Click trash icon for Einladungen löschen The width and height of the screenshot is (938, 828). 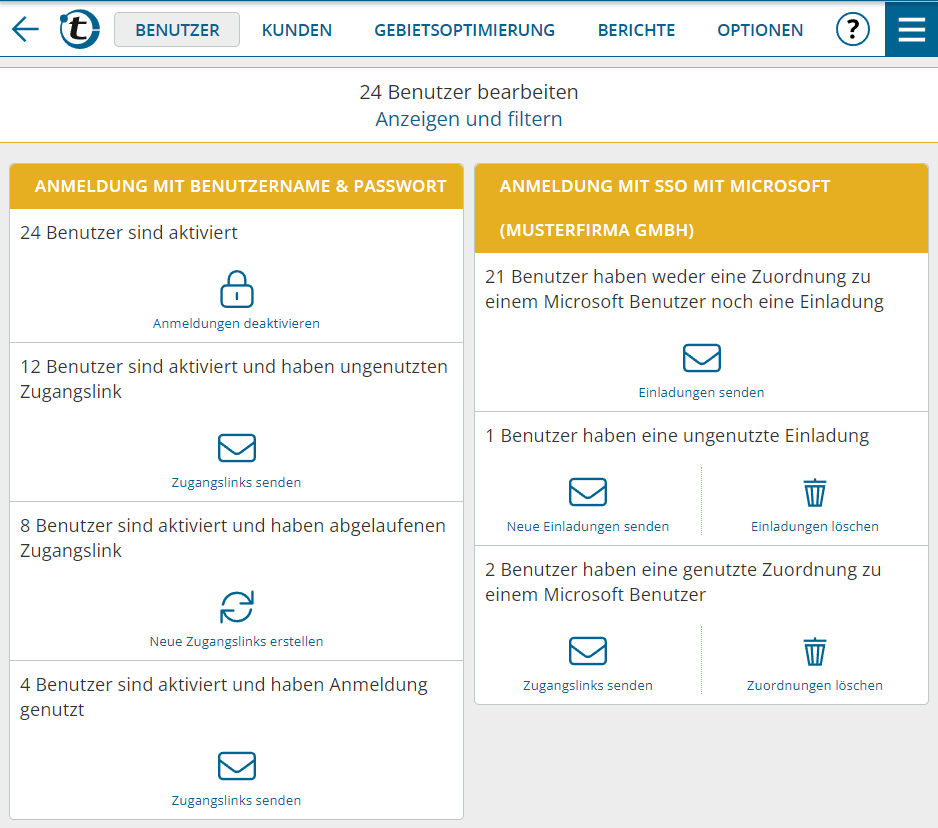pos(815,492)
